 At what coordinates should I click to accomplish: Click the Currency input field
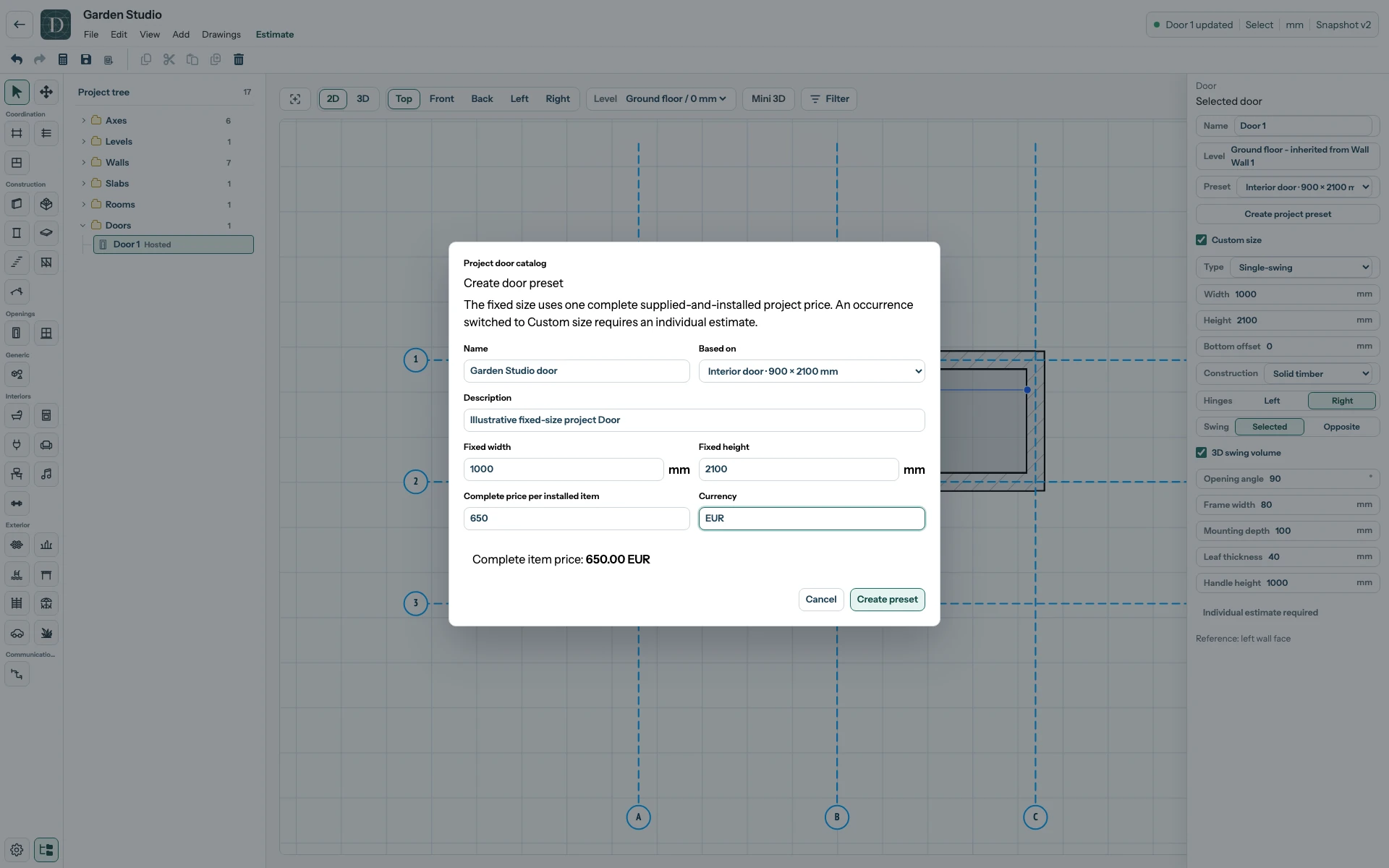[812, 519]
